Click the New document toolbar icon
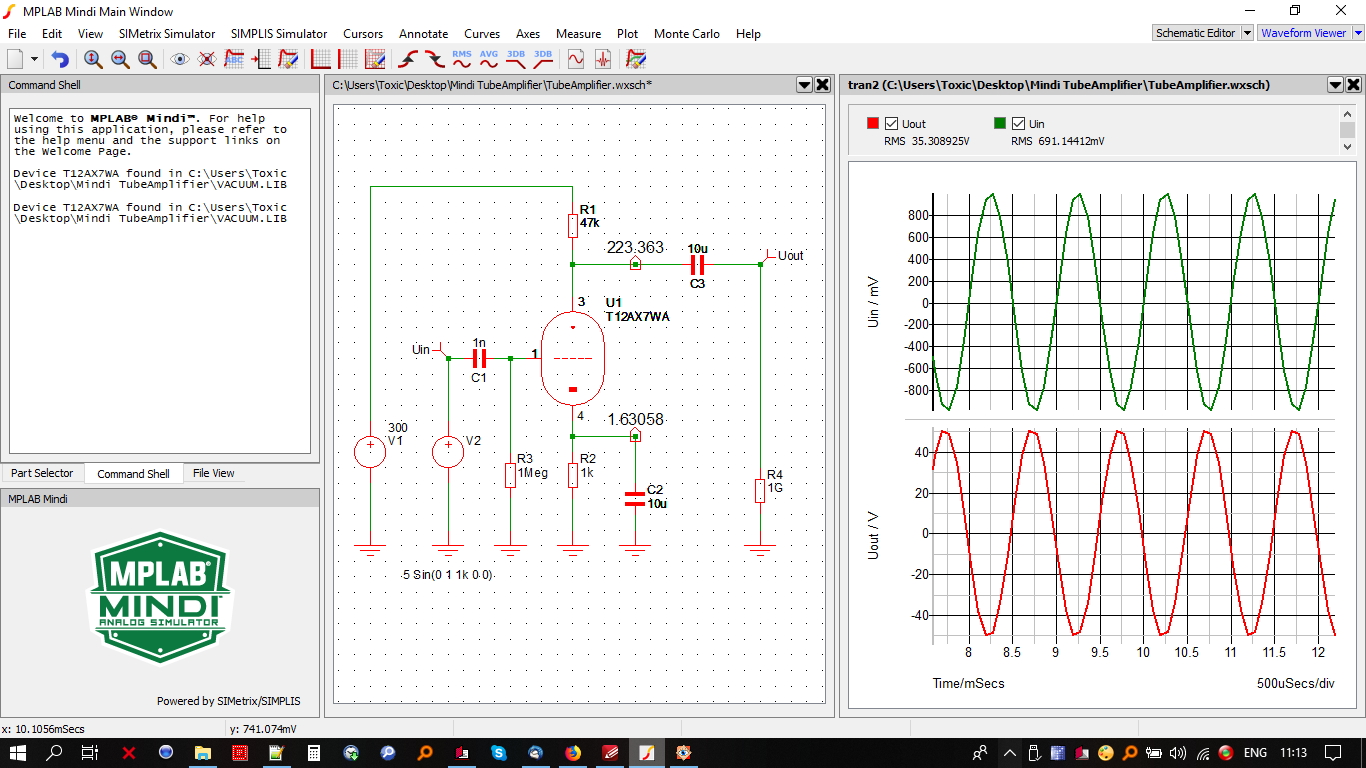This screenshot has height=768, width=1366. [x=17, y=59]
